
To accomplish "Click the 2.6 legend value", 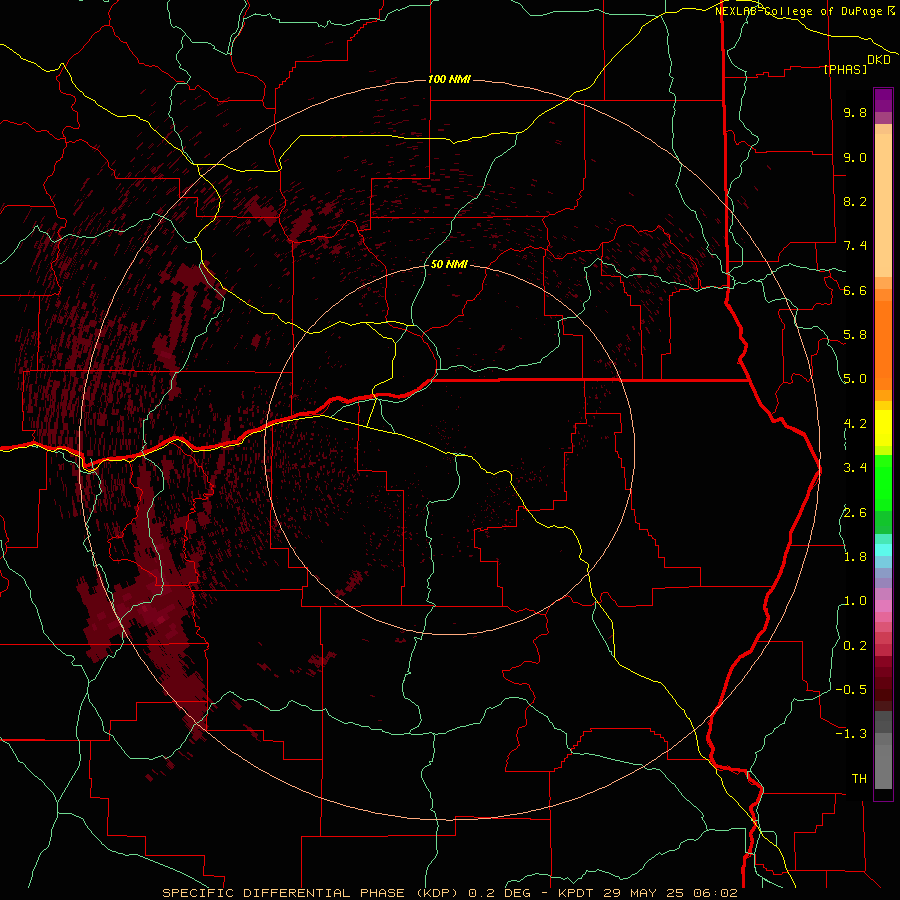I will click(x=855, y=513).
